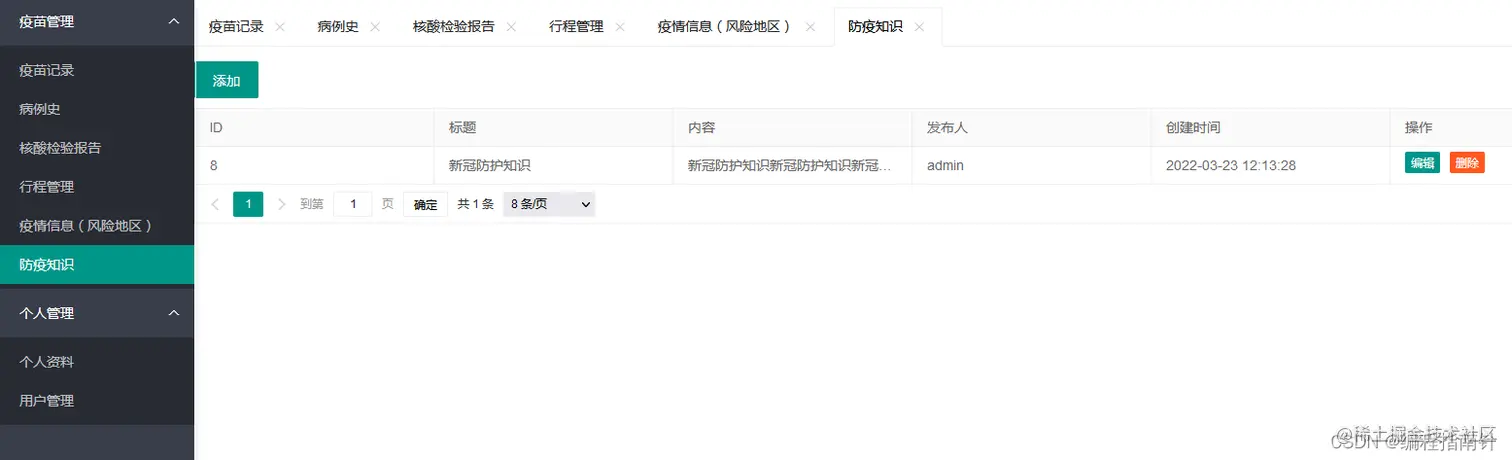Close the 核酸检验报告 tab
Image resolution: width=1512 pixels, height=460 pixels.
point(511,27)
